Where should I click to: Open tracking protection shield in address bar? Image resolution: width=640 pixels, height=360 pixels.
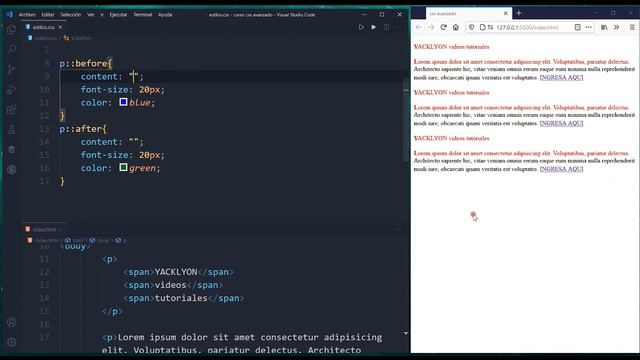pyautogui.click(x=471, y=27)
